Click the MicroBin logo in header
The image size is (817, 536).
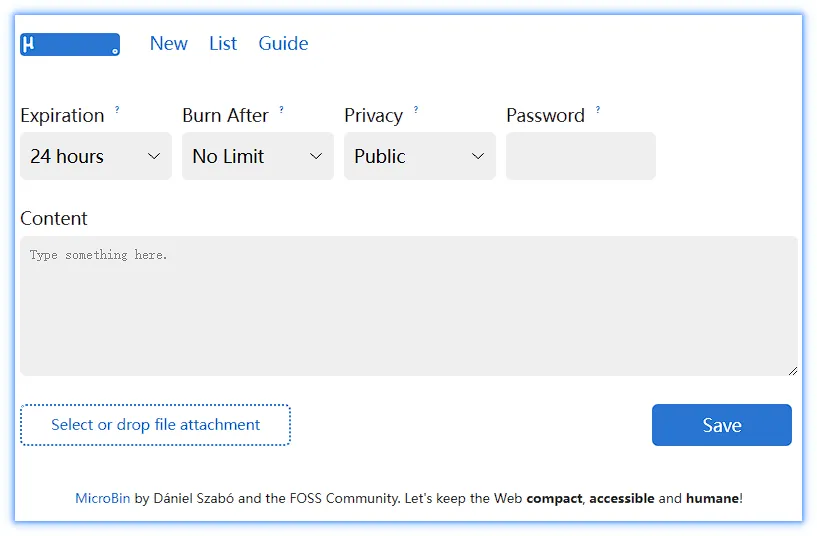coord(70,44)
